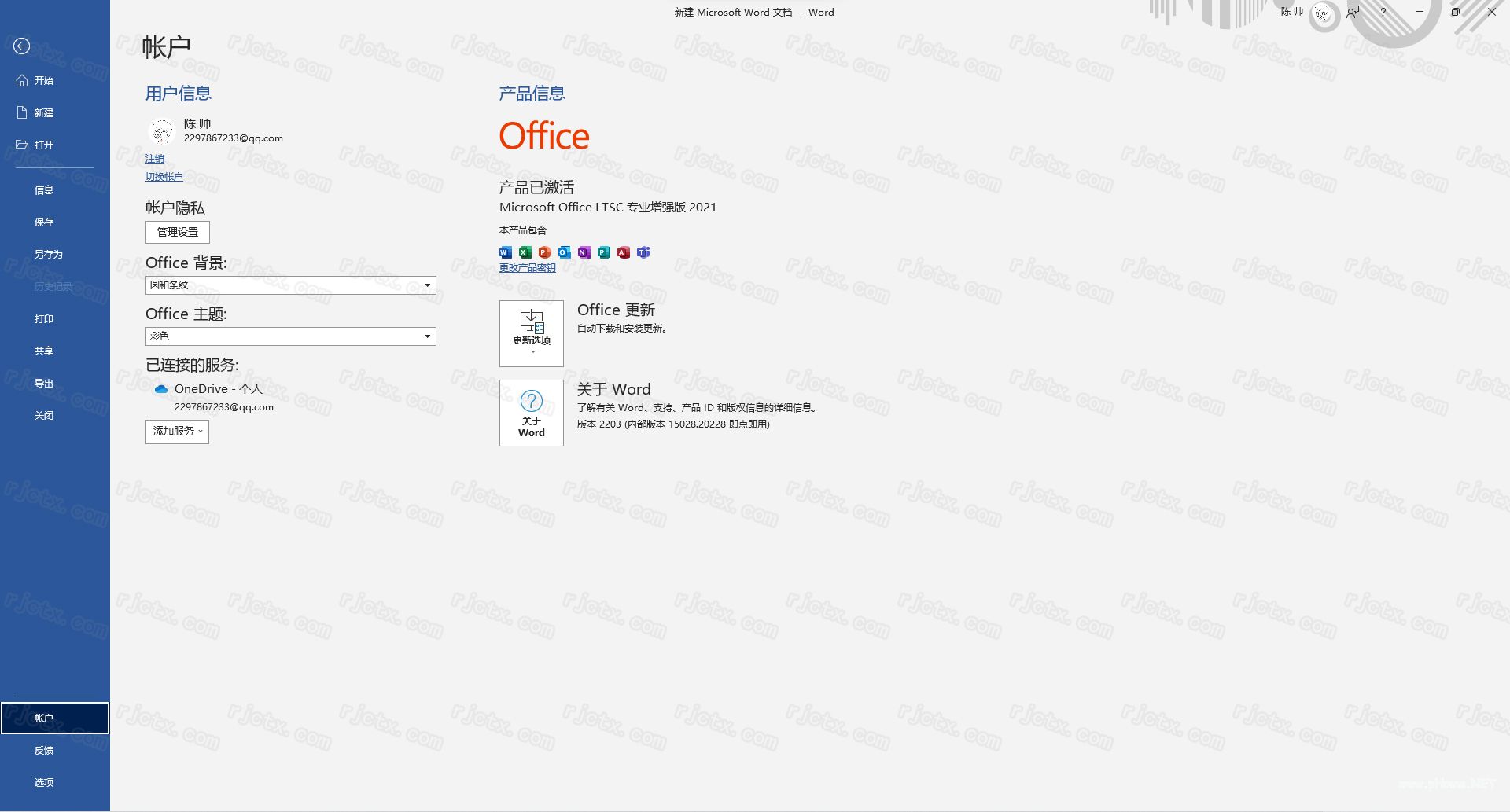Screen dimensions: 1510x812
Task: Open the 更新选项 dropdown
Action: coord(531,333)
